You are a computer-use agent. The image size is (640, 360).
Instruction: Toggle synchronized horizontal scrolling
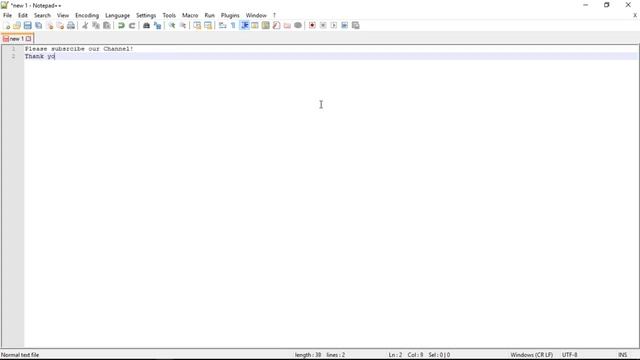pyautogui.click(x=208, y=25)
